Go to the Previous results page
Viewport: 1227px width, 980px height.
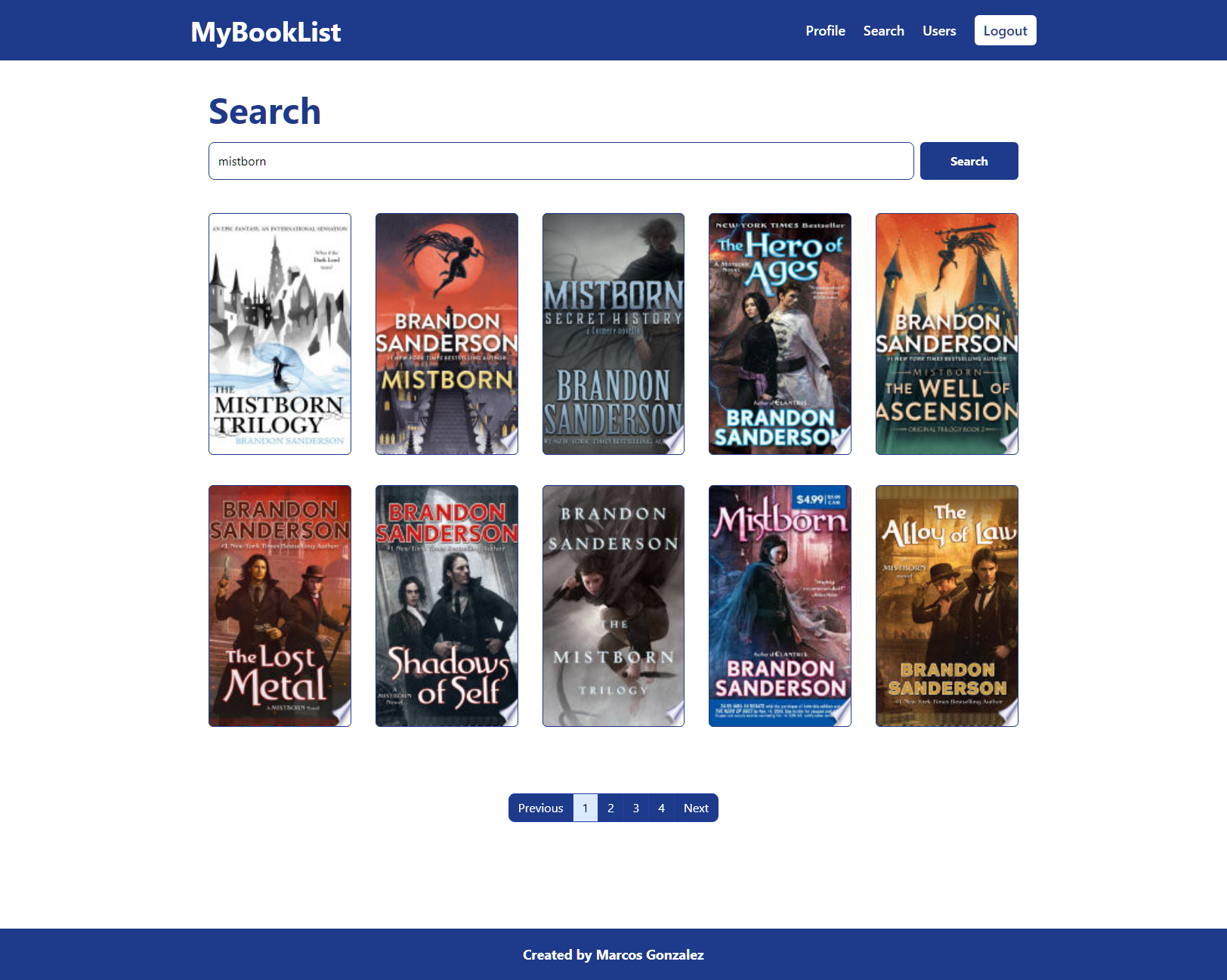[541, 808]
